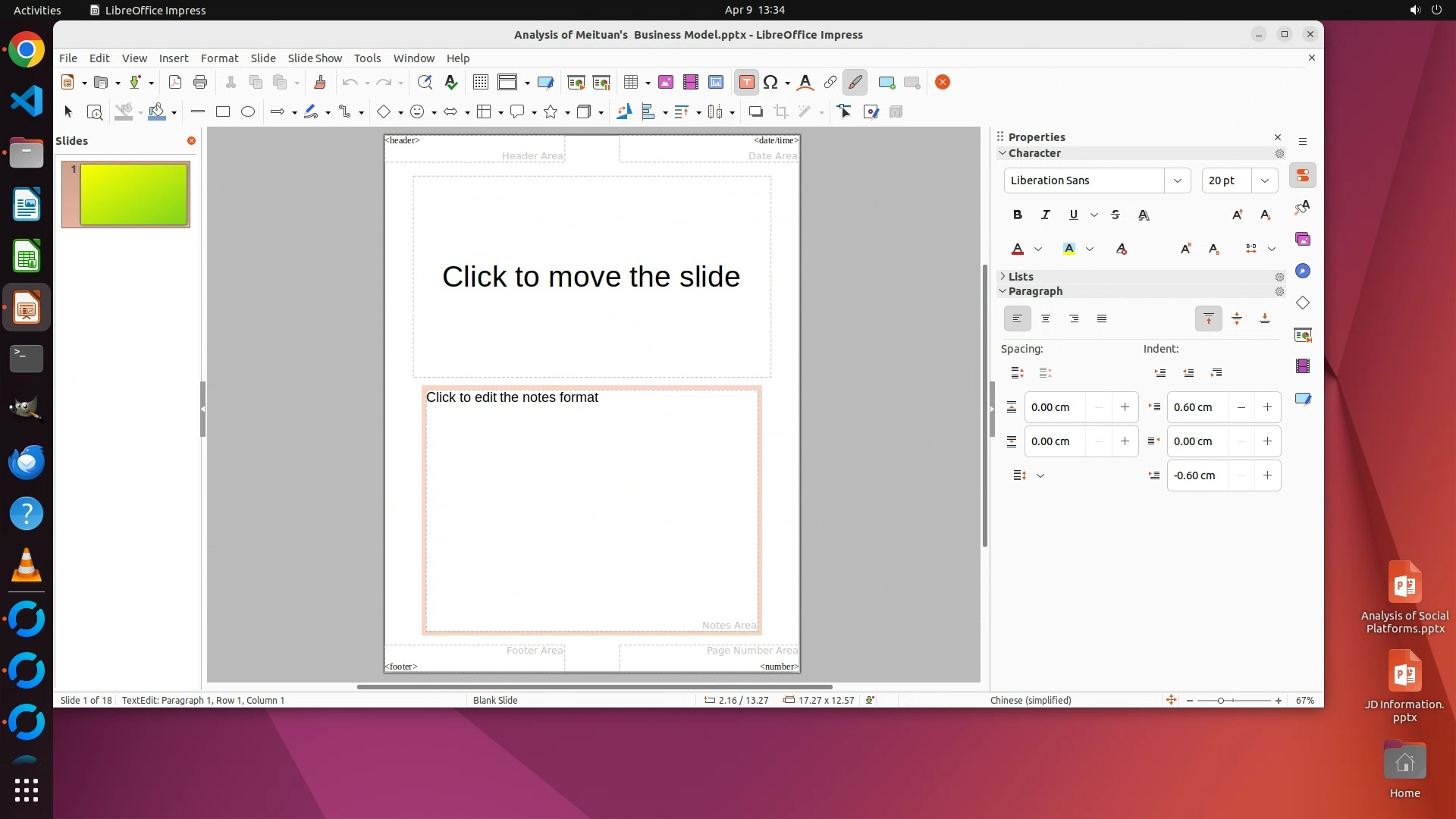Enable center paragraph alignment
1456x819 pixels.
pyautogui.click(x=1046, y=319)
